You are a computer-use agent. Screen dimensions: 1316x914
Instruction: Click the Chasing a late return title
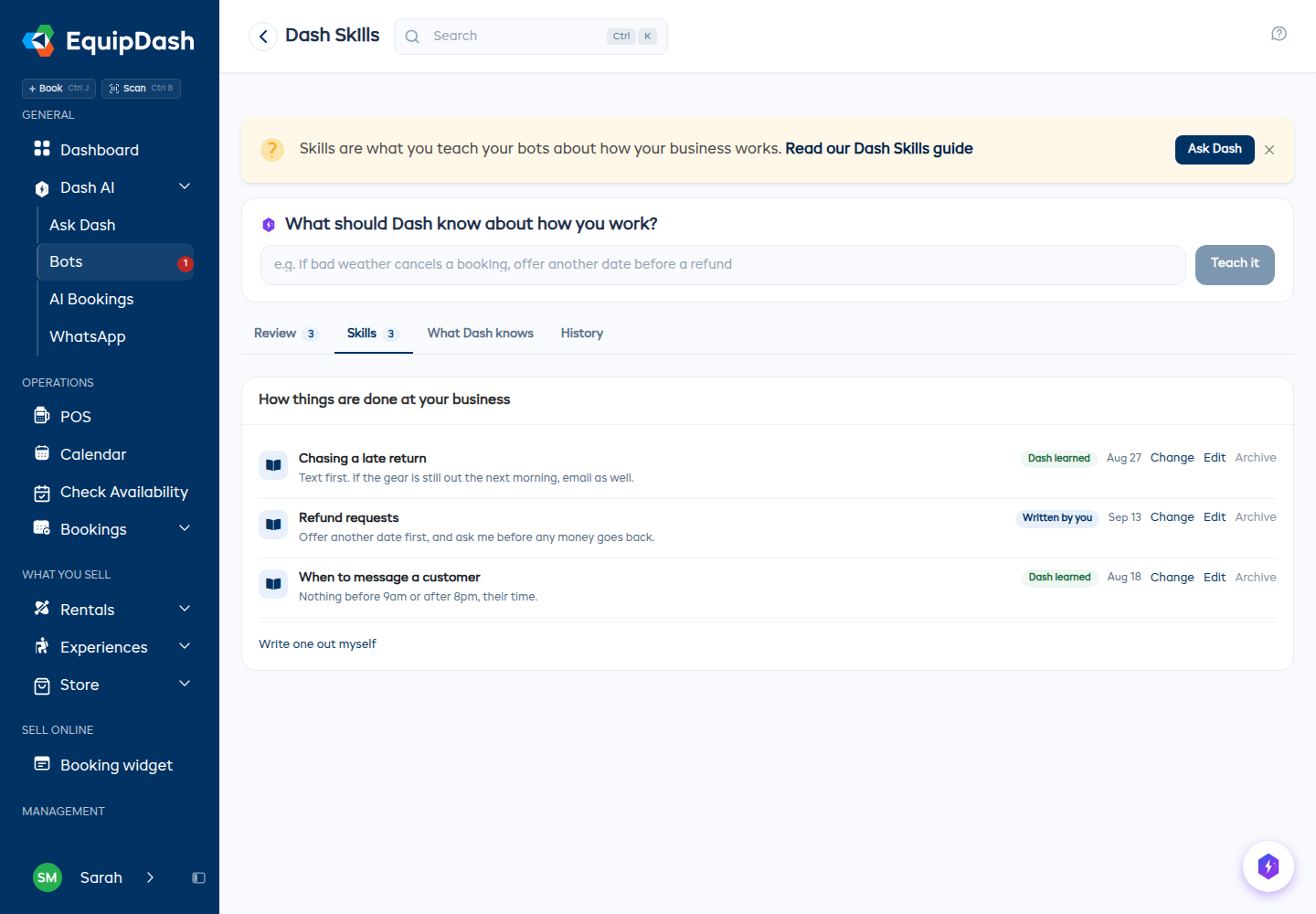click(x=363, y=459)
